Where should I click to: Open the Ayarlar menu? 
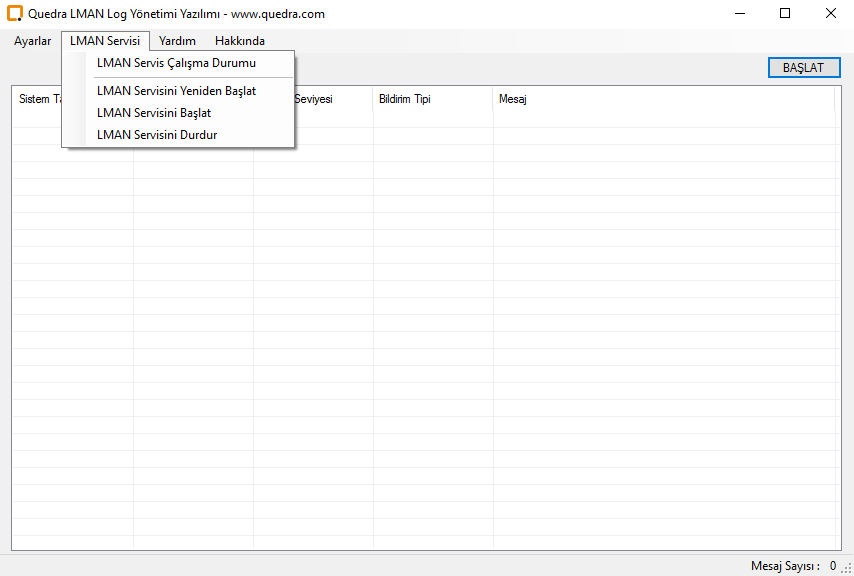(x=32, y=41)
